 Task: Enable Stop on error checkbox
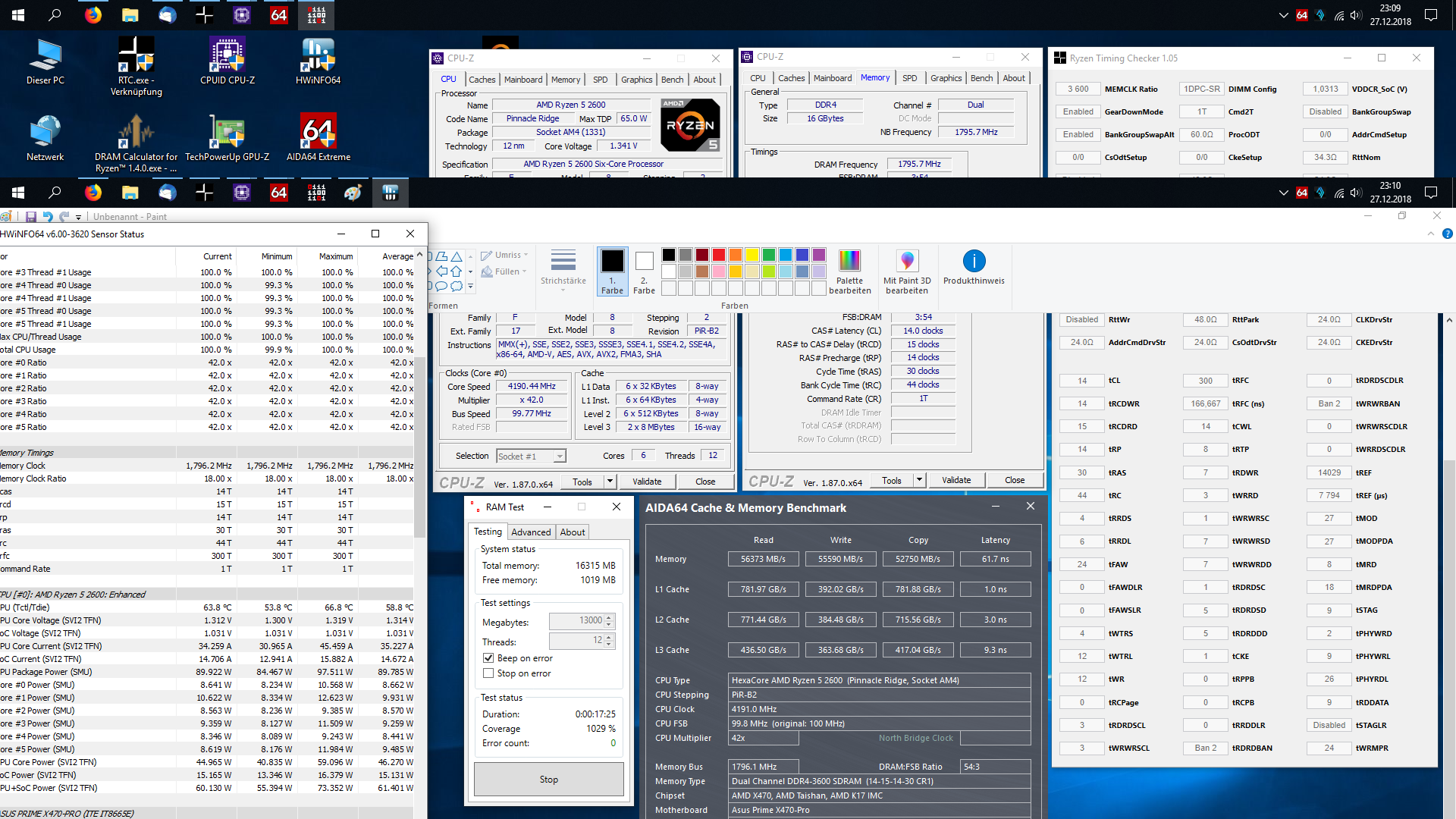click(488, 673)
